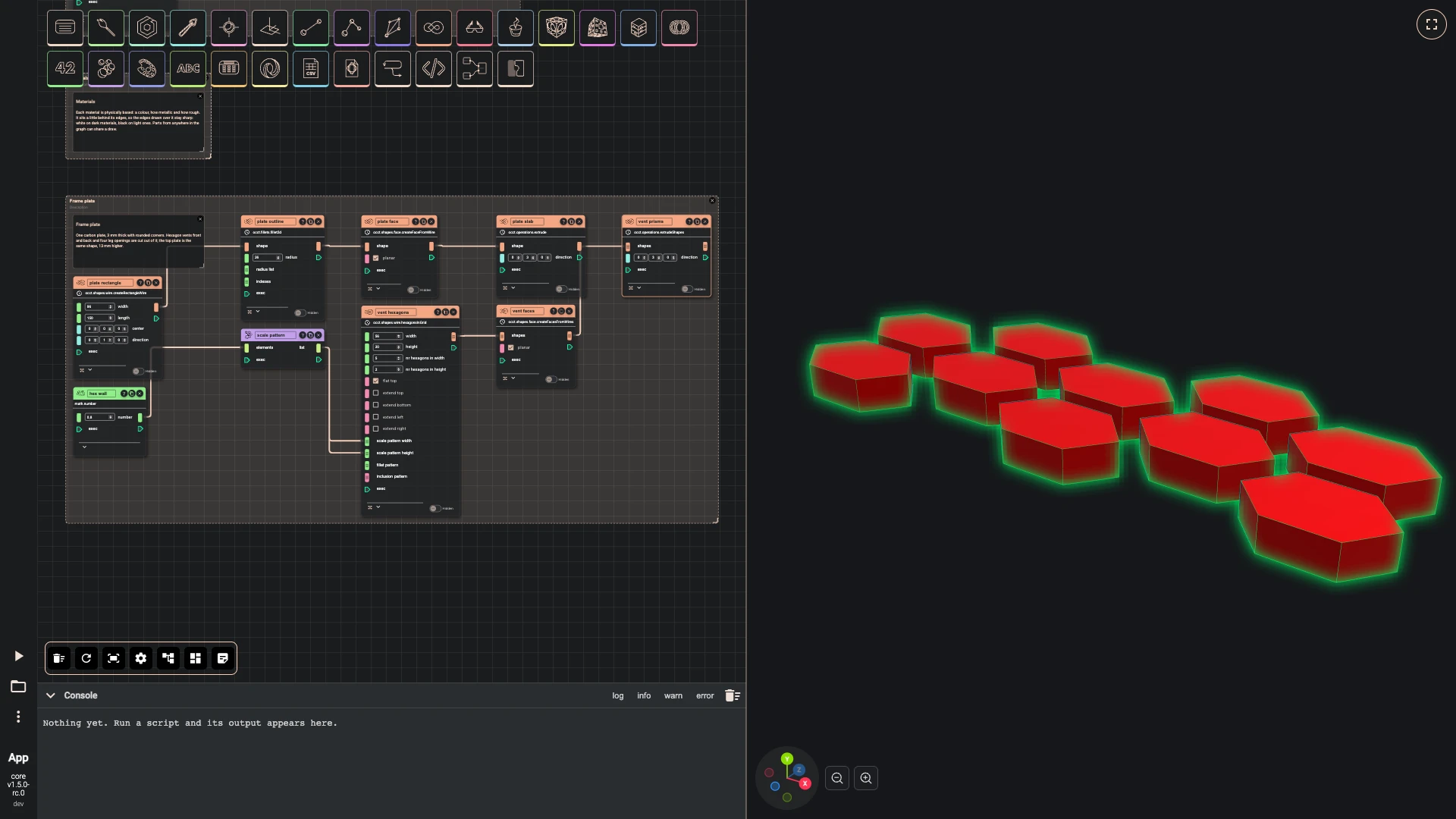Click the sticky note icon in bottom toolbar
This screenshot has width=1456, height=819.
point(223,658)
